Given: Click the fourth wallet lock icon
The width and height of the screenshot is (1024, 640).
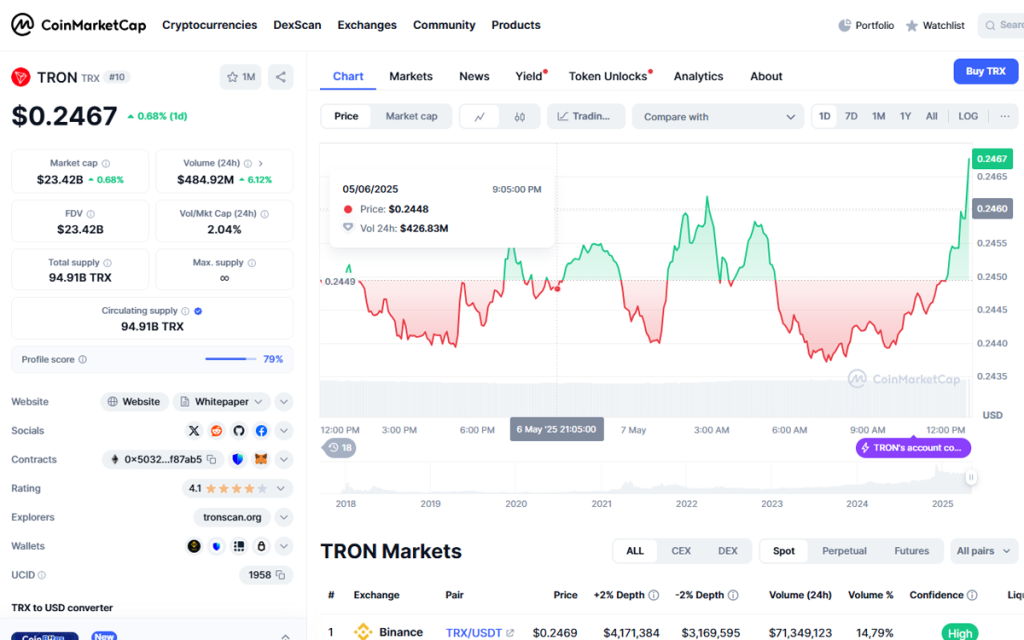Looking at the screenshot, I should (x=261, y=547).
